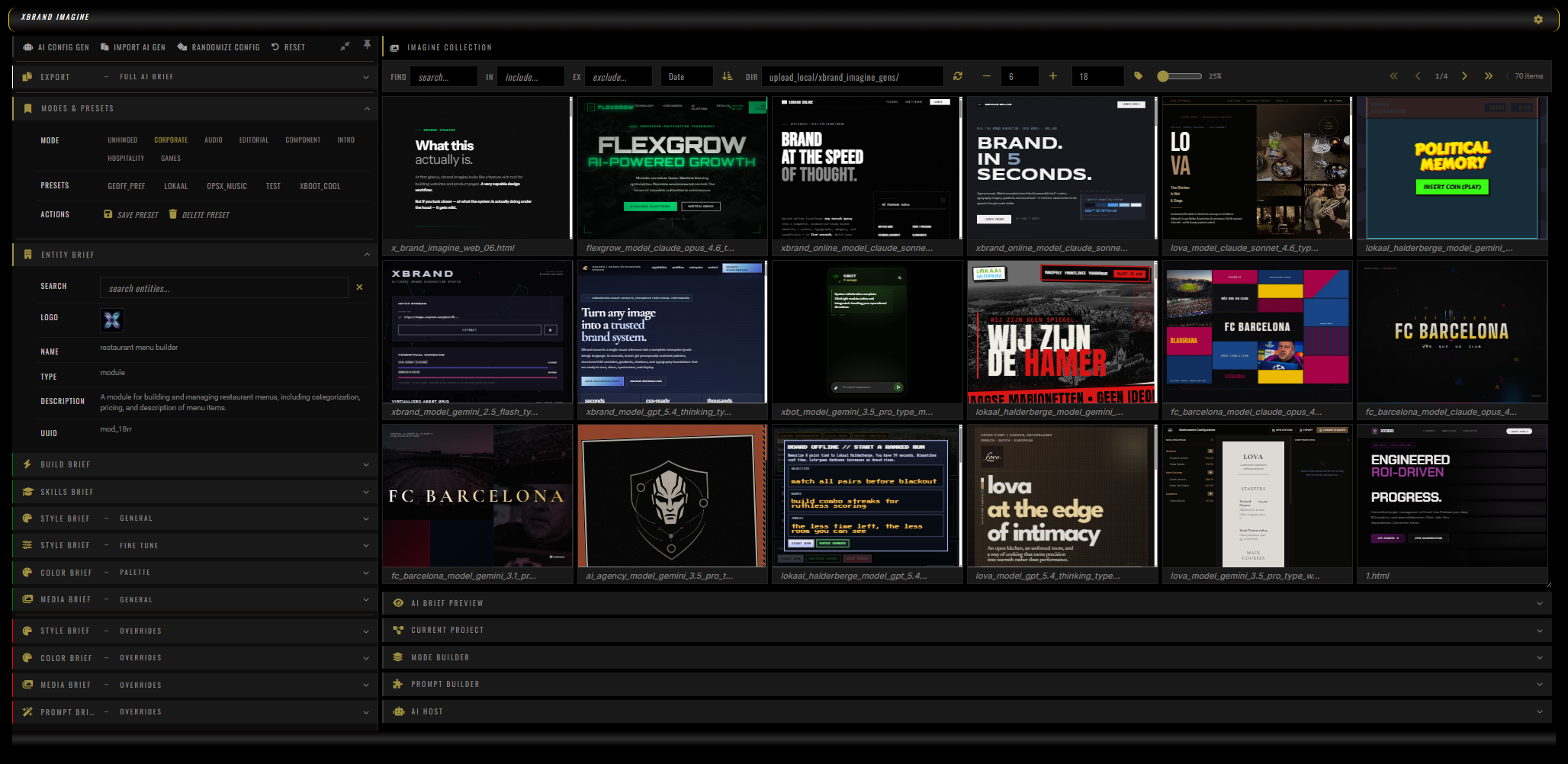1568x764 pixels.
Task: Jump to first page with double-left chevron
Action: pyautogui.click(x=1394, y=76)
